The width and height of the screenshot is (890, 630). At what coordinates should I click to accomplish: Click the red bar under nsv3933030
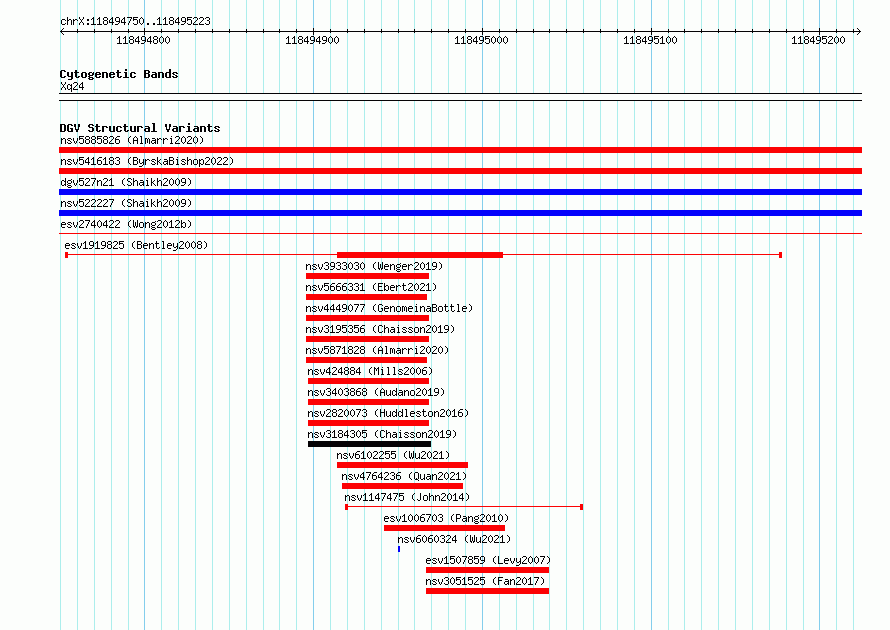point(367,276)
